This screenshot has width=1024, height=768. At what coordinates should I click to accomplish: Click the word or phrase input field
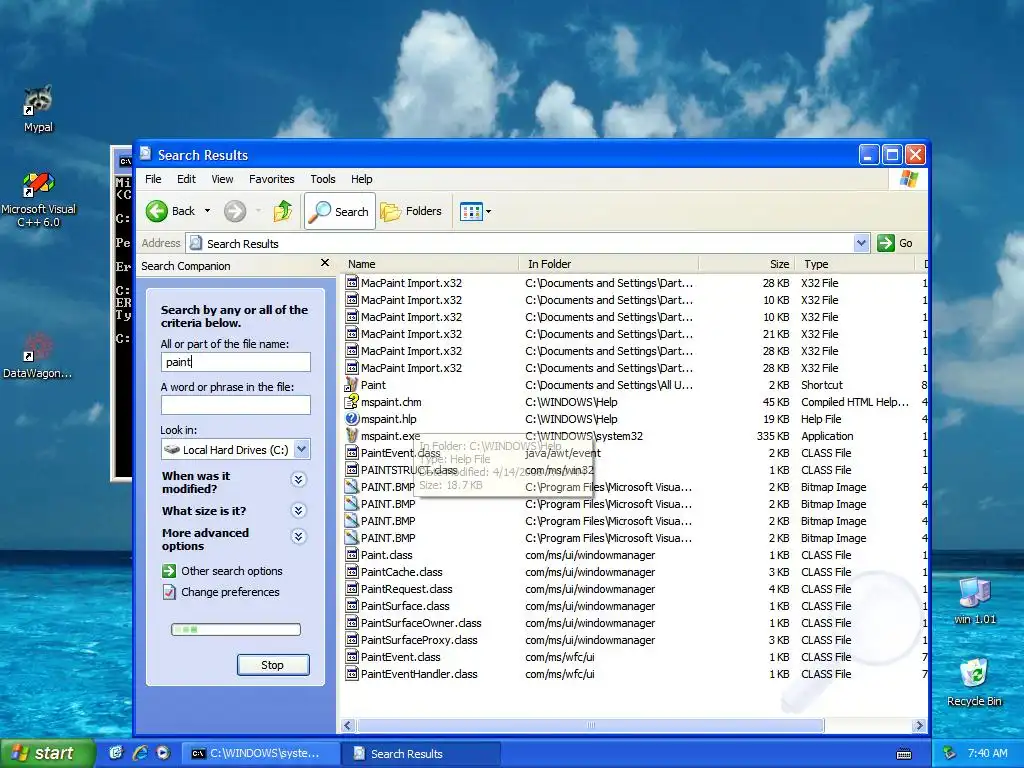coord(236,405)
